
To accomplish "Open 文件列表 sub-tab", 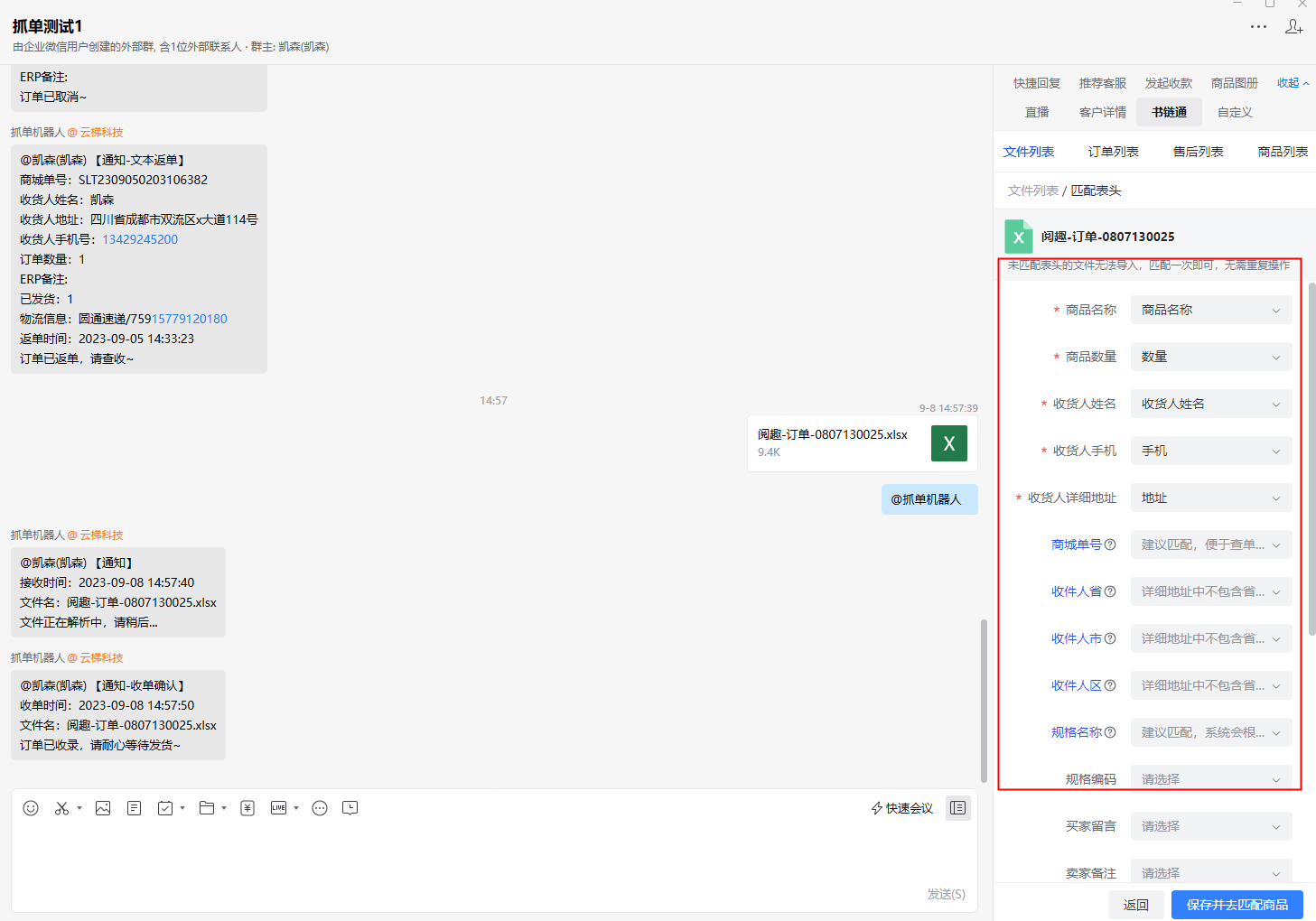I will [1029, 152].
